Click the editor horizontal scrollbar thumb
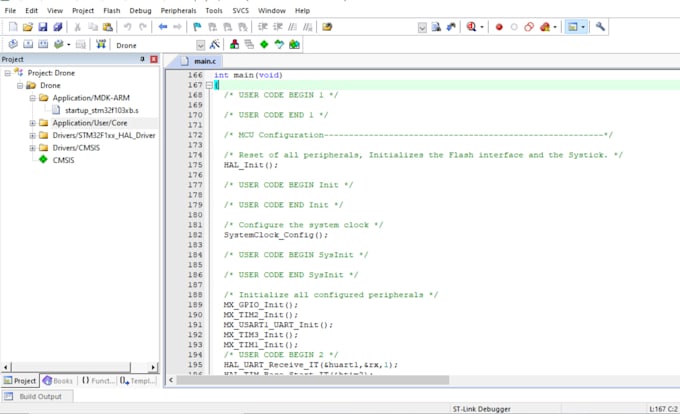The image size is (680, 414). (313, 380)
